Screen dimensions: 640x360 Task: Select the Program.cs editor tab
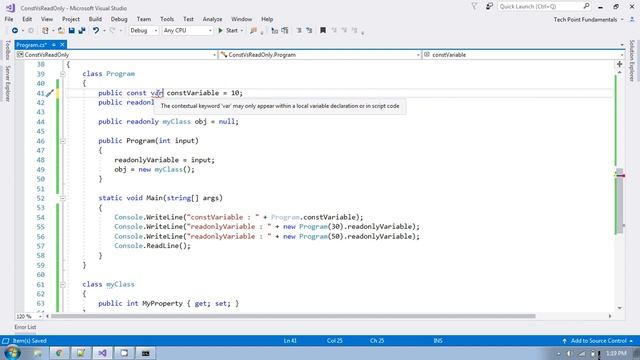31,45
